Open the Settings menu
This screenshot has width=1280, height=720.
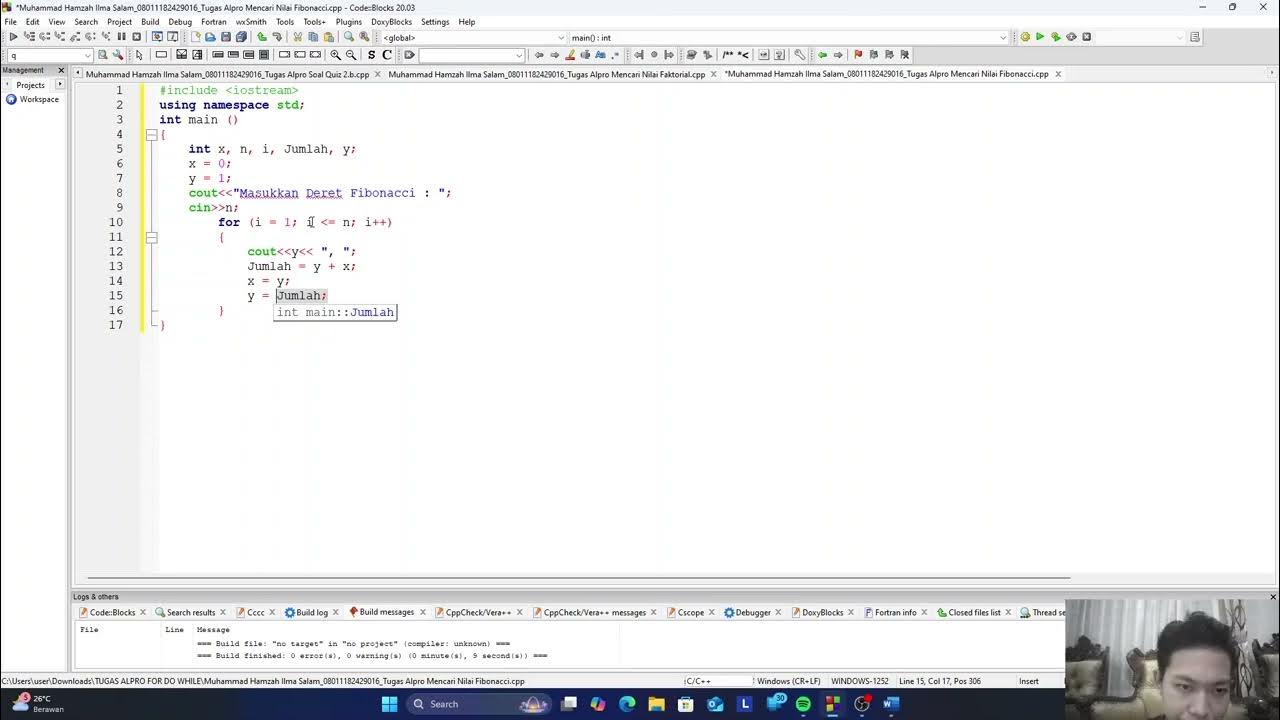(x=435, y=21)
